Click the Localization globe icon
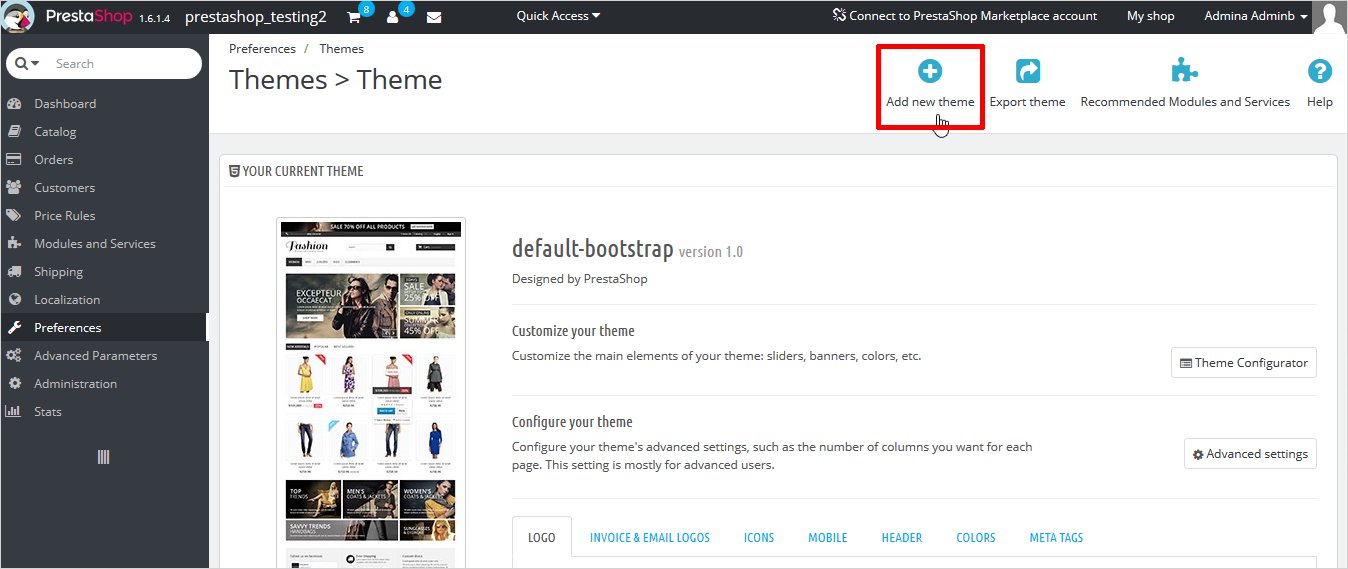The image size is (1348, 569). (14, 300)
